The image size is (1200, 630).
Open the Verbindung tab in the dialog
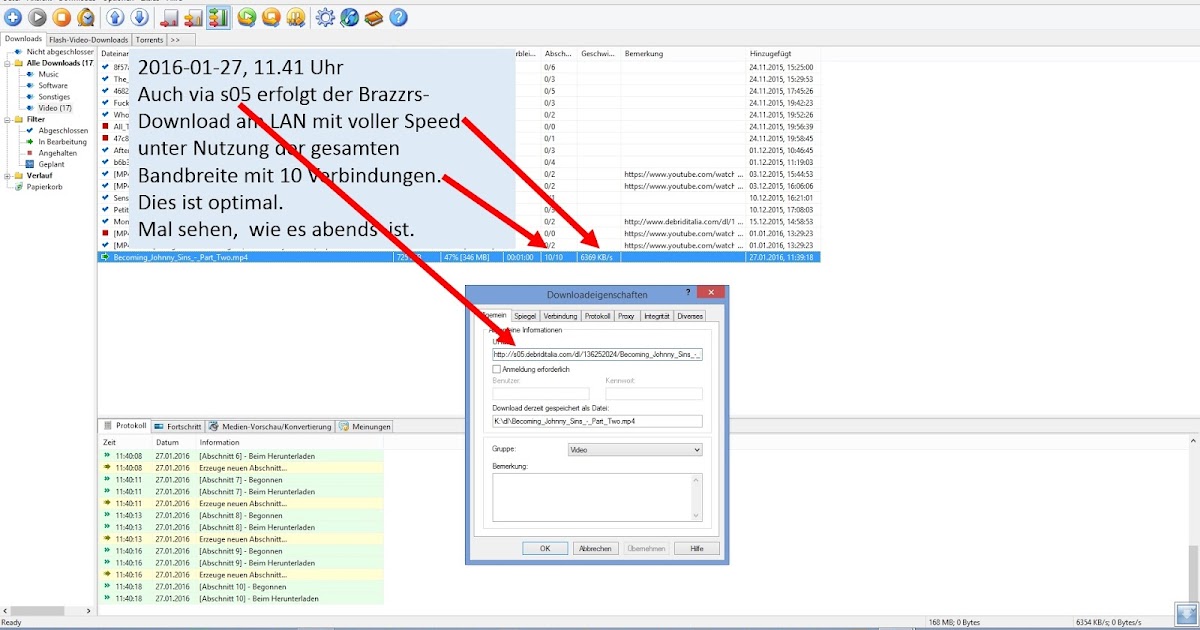point(560,316)
